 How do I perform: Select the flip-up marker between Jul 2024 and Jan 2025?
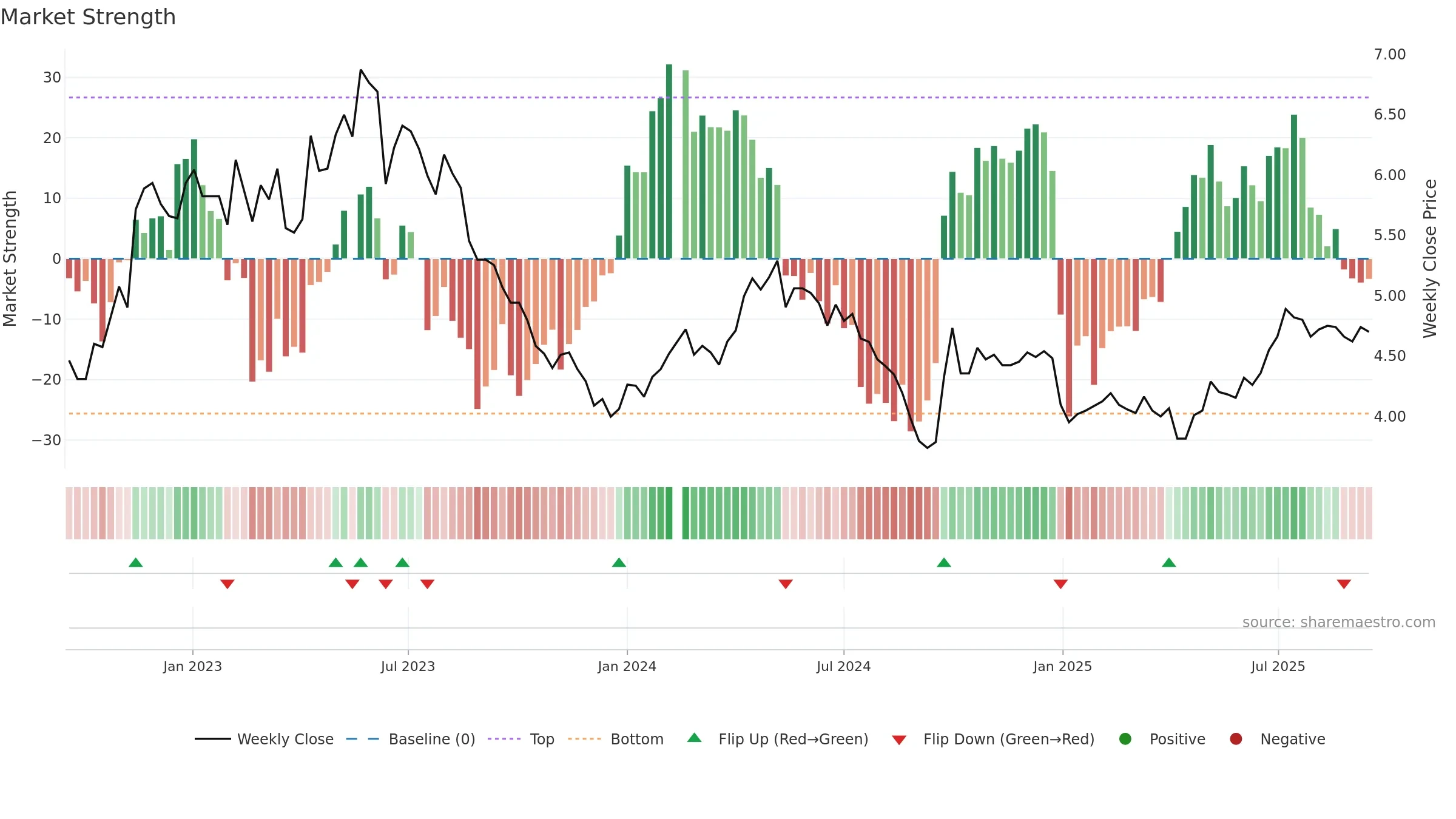pos(944,562)
